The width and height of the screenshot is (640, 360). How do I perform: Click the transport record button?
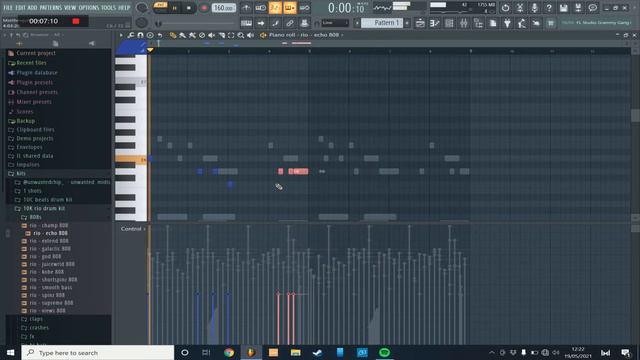(x=204, y=8)
